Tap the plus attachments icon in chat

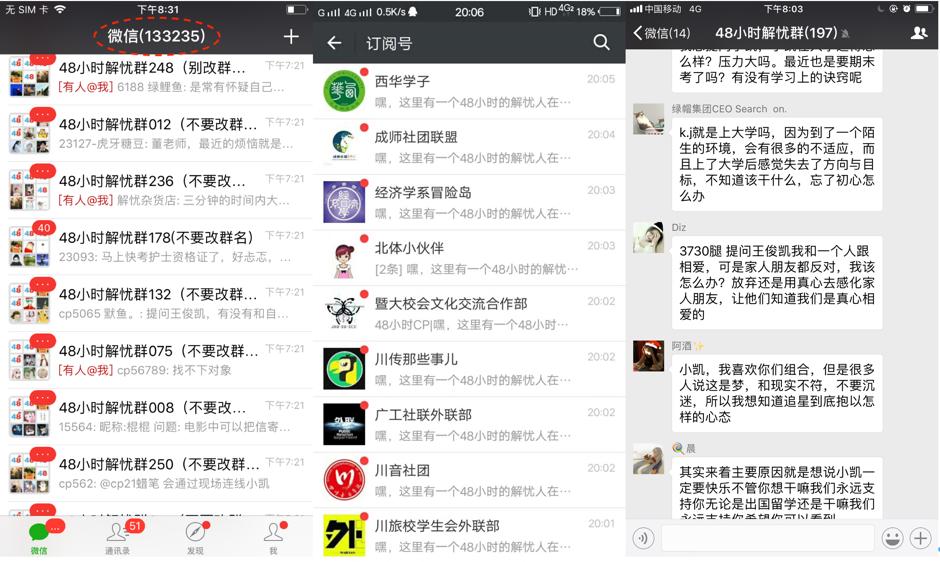coord(920,538)
